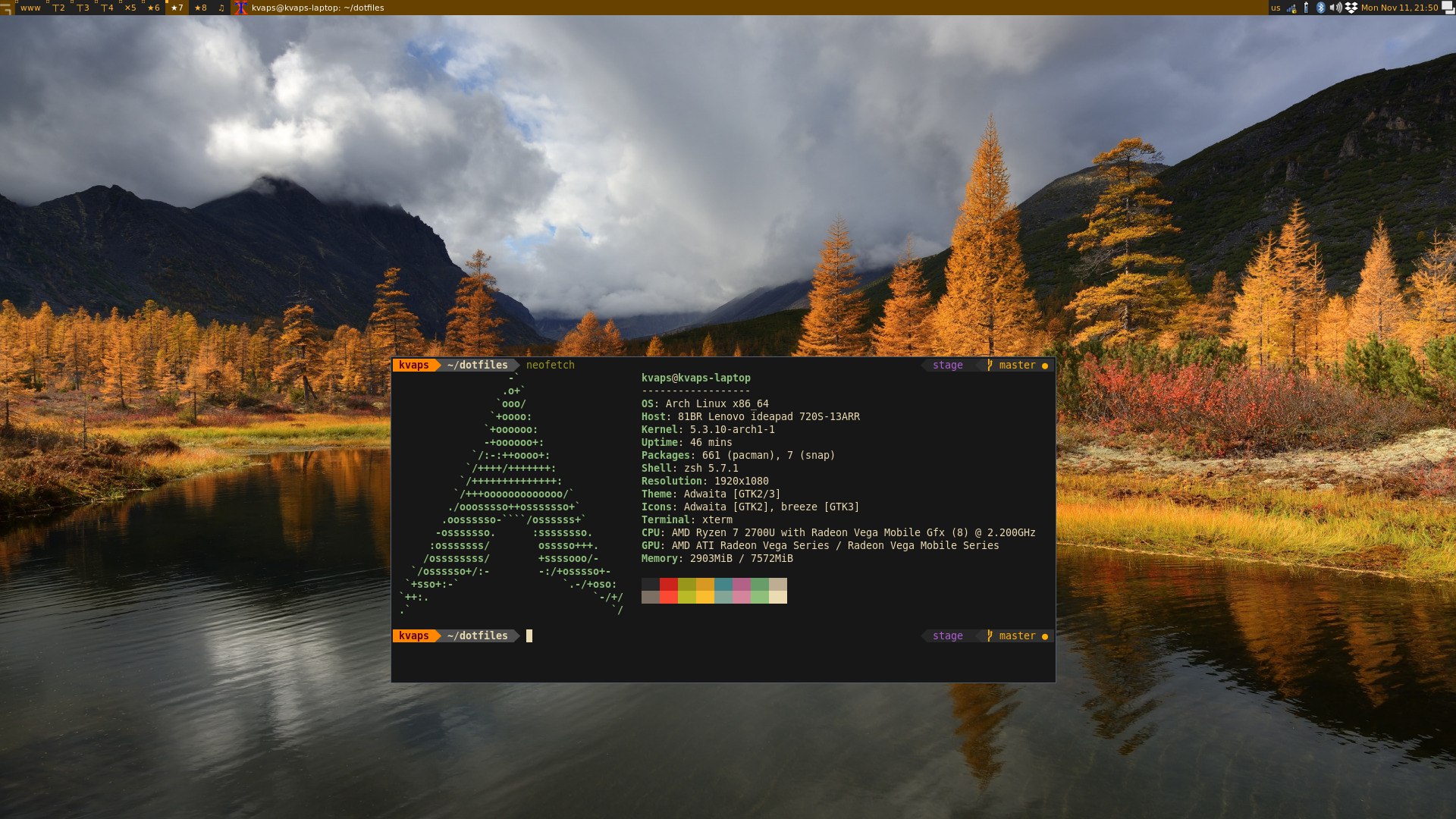Switch to workspace tag T4
Viewport: 1456px width, 819px height.
[x=106, y=8]
